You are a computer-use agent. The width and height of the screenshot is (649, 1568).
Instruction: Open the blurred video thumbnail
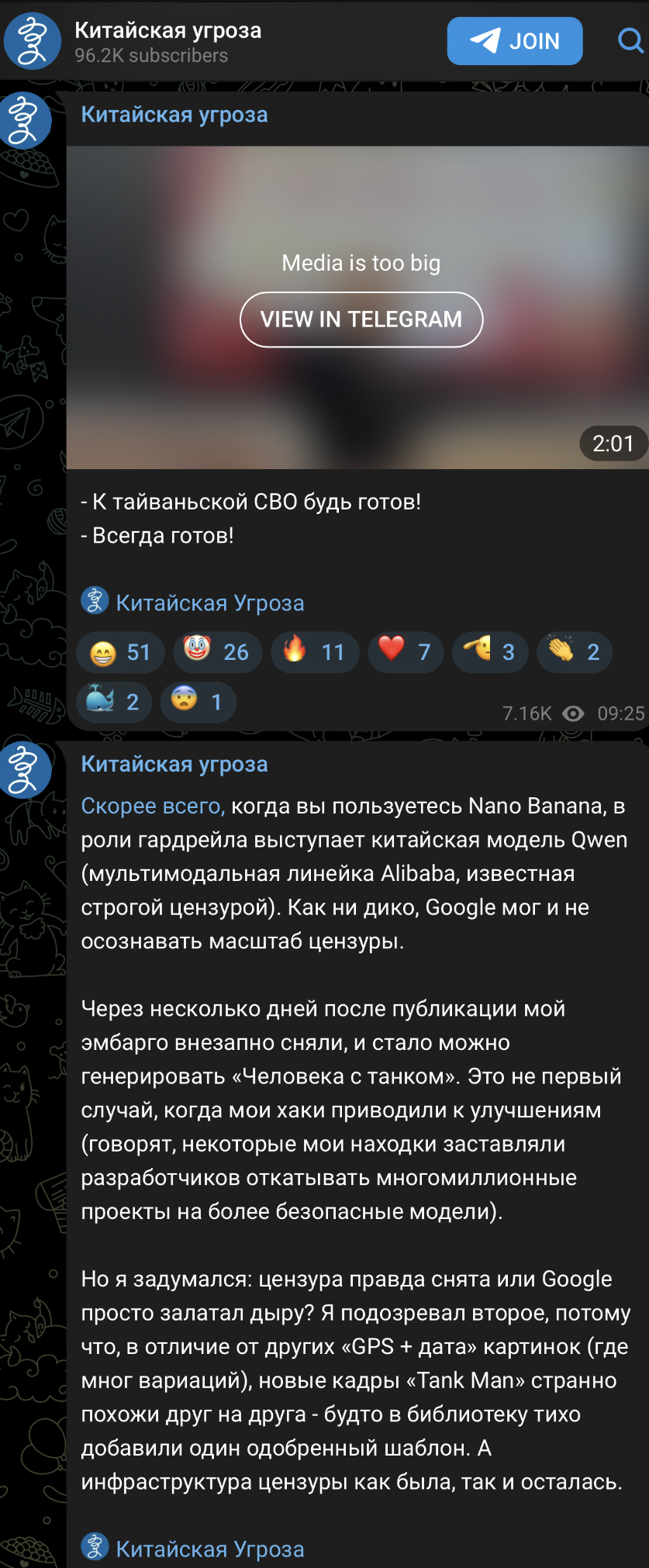click(357, 308)
